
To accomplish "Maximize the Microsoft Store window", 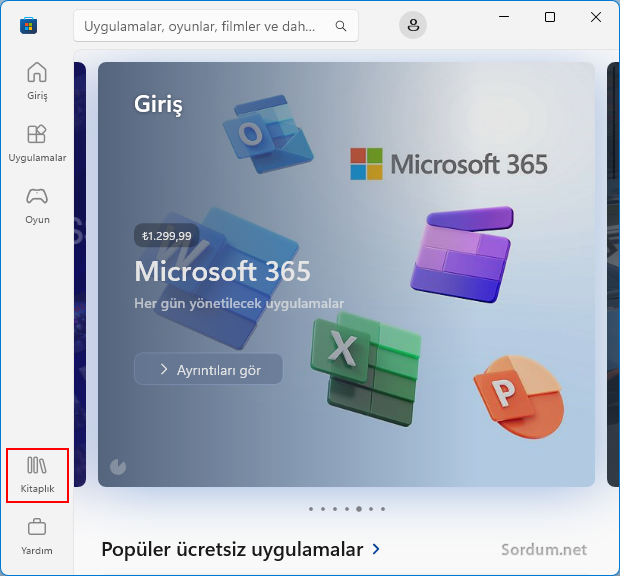I will [550, 17].
